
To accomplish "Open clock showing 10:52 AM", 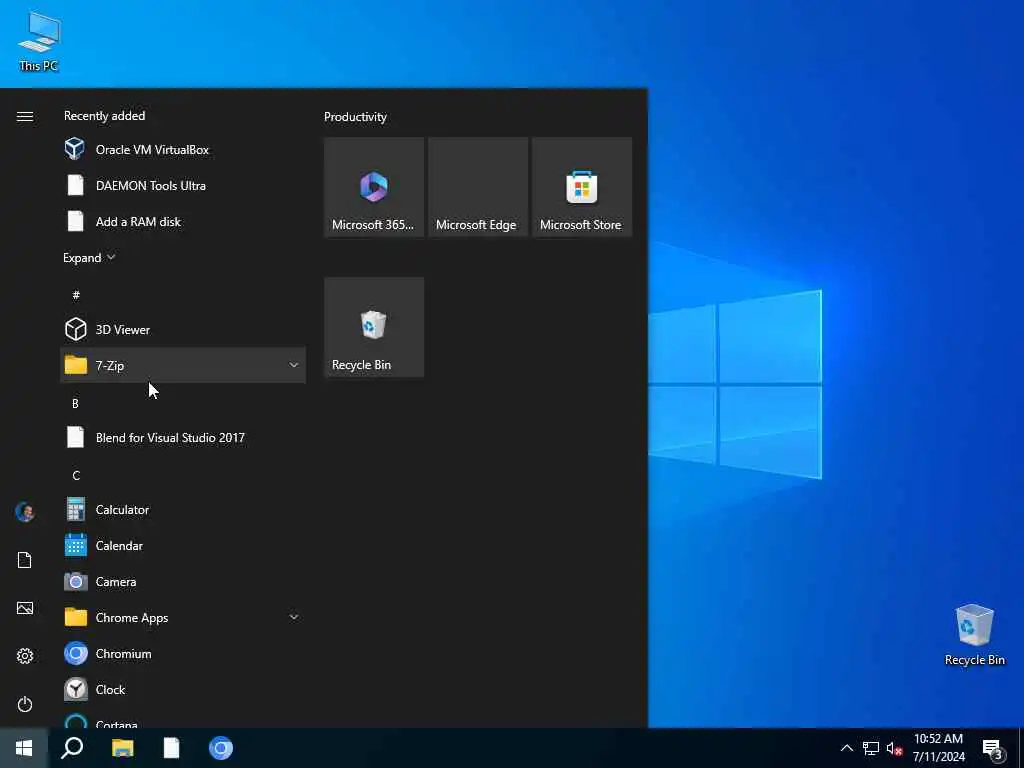I will (x=938, y=748).
